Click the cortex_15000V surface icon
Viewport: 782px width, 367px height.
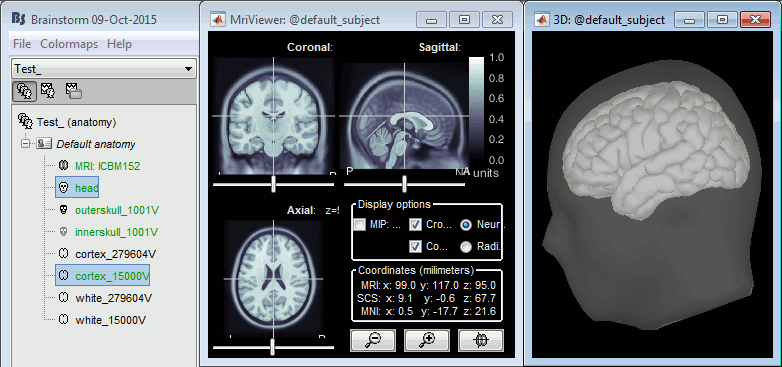coord(63,276)
